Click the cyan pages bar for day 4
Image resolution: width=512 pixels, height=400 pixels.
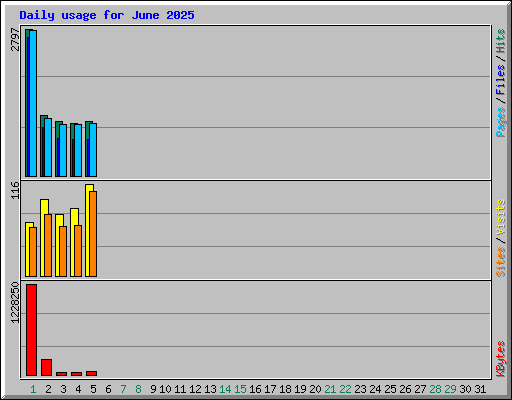78,150
